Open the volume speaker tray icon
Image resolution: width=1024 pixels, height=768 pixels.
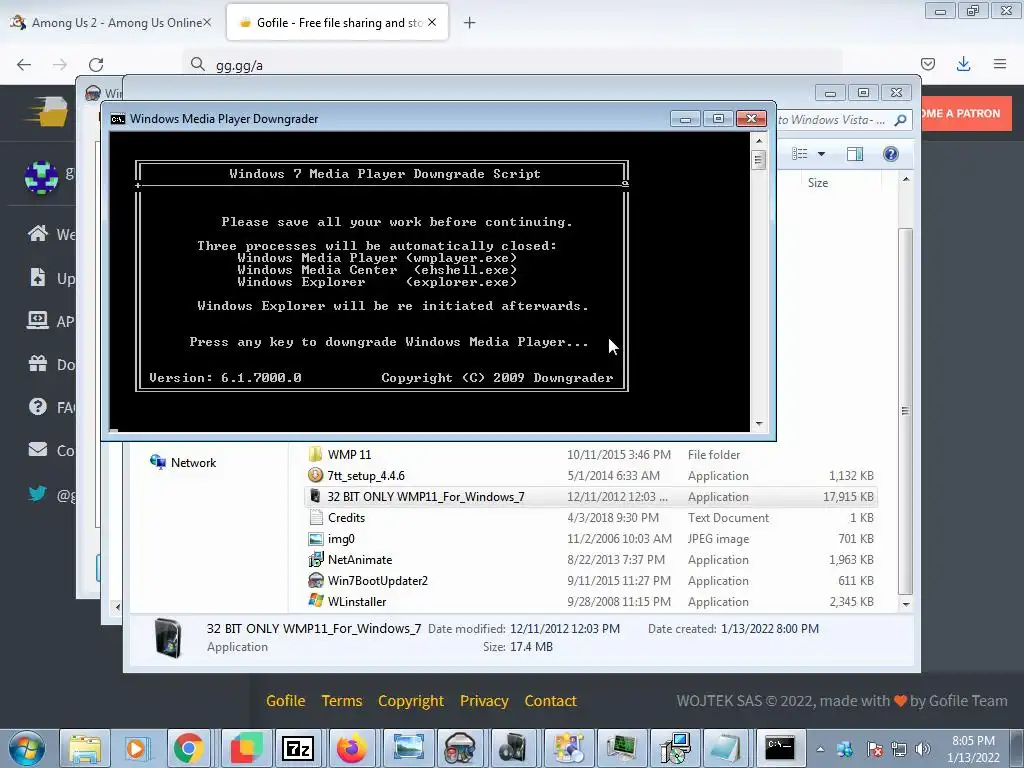923,749
